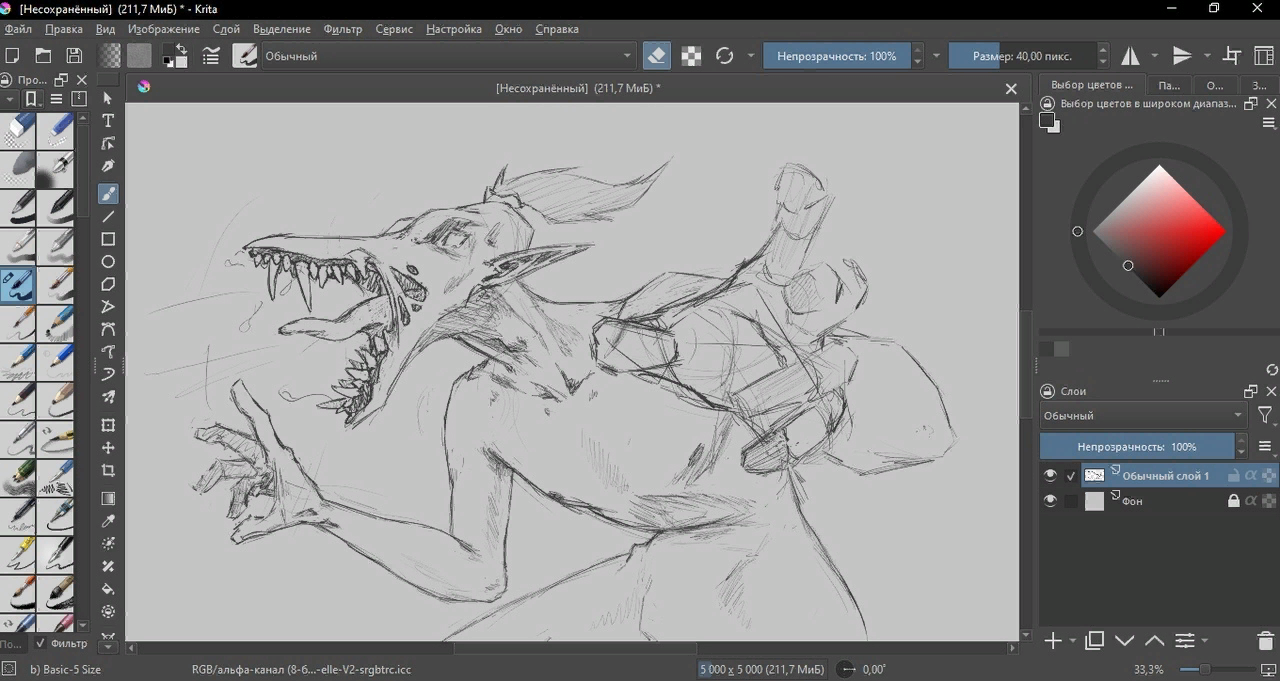1280x681 pixels.
Task: Adjust the brush Непрозрачность slider in toolbar
Action: point(836,56)
